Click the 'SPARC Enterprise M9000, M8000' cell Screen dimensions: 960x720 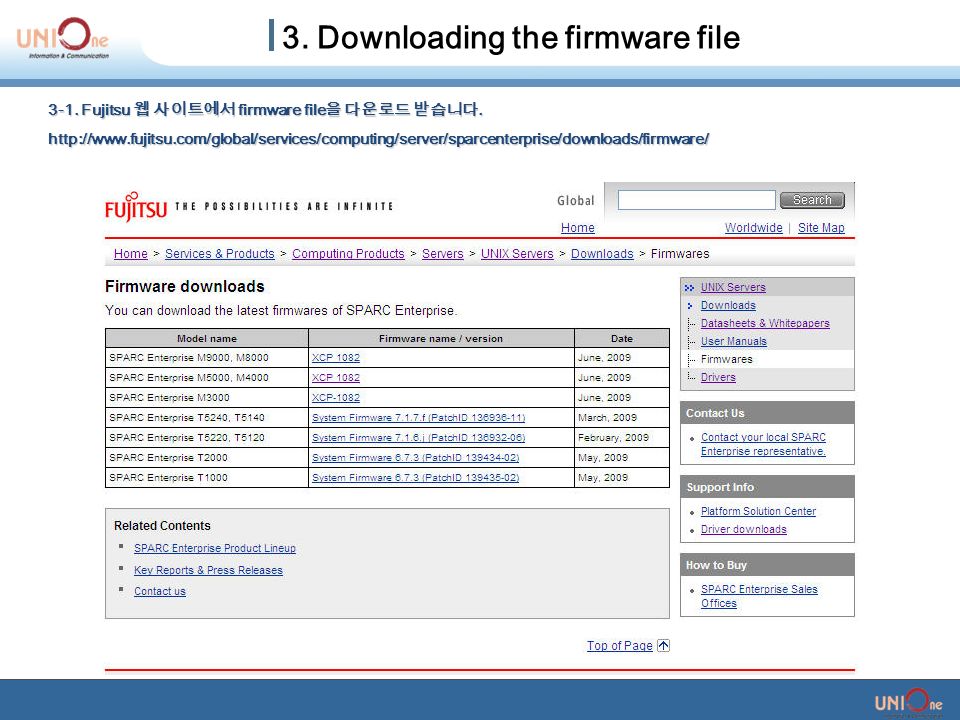coord(207,358)
